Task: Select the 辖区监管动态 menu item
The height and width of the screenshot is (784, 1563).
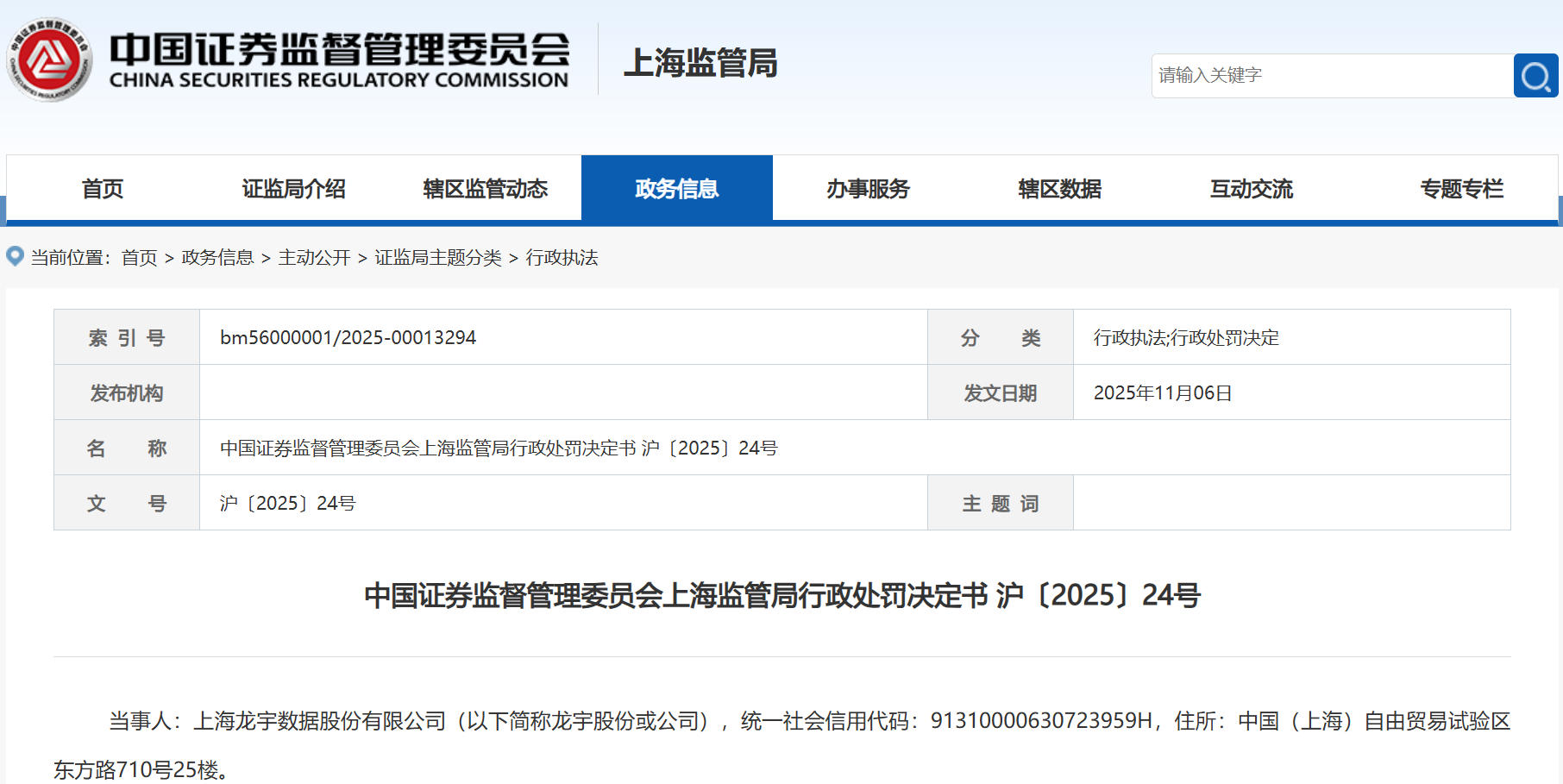Action: [485, 189]
